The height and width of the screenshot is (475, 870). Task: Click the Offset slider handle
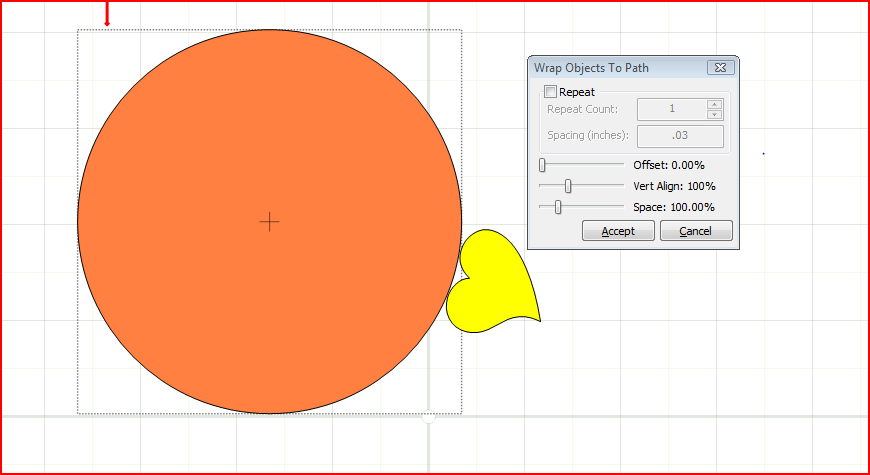click(542, 165)
